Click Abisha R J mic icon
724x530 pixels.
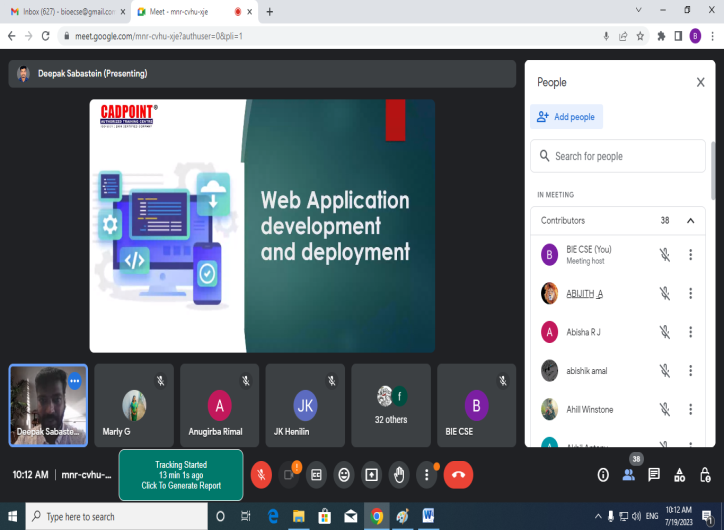[x=664, y=331]
